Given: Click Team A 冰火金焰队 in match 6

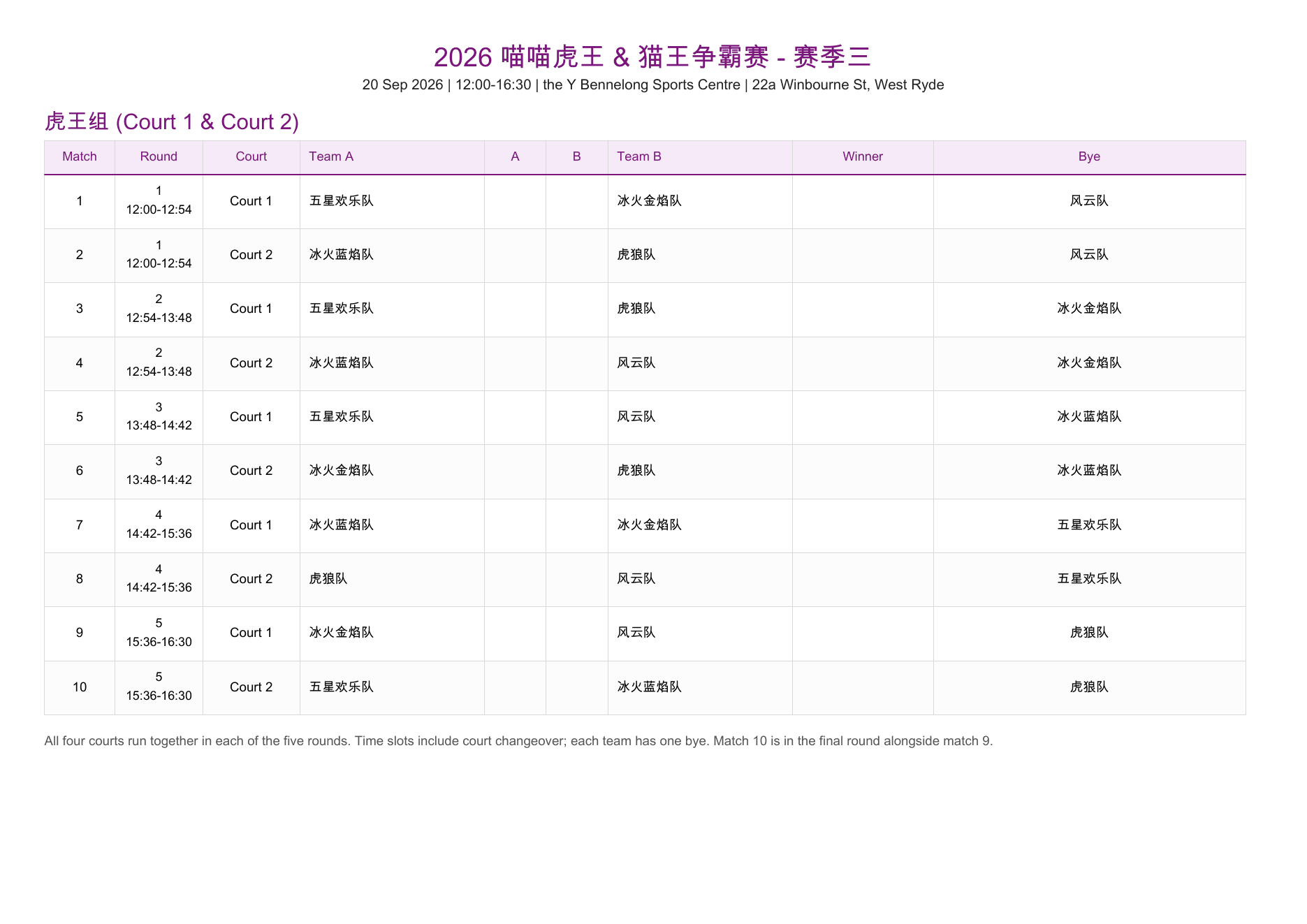Looking at the screenshot, I should tap(342, 471).
